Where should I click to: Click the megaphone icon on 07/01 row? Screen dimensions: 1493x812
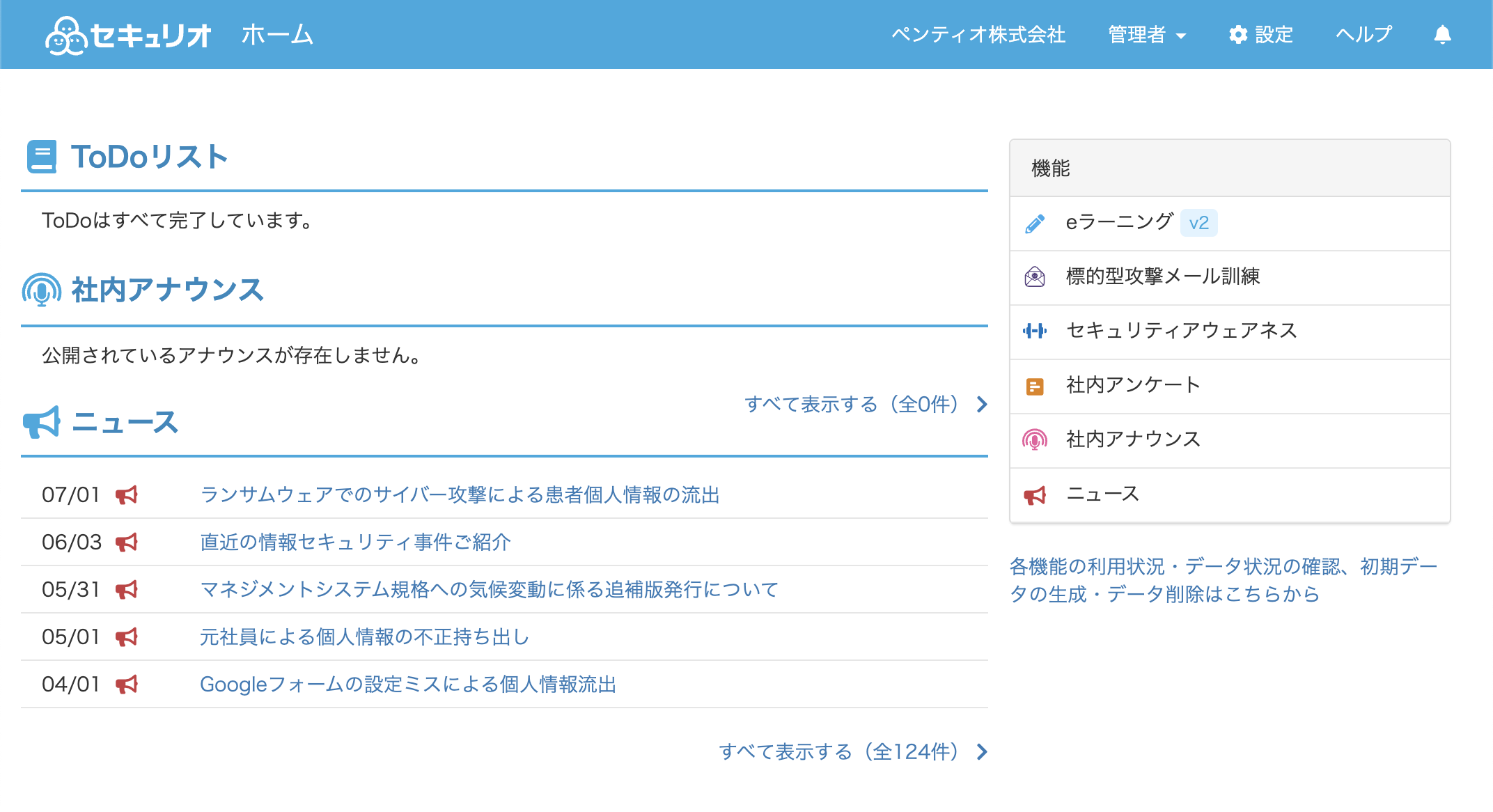pyautogui.click(x=127, y=495)
